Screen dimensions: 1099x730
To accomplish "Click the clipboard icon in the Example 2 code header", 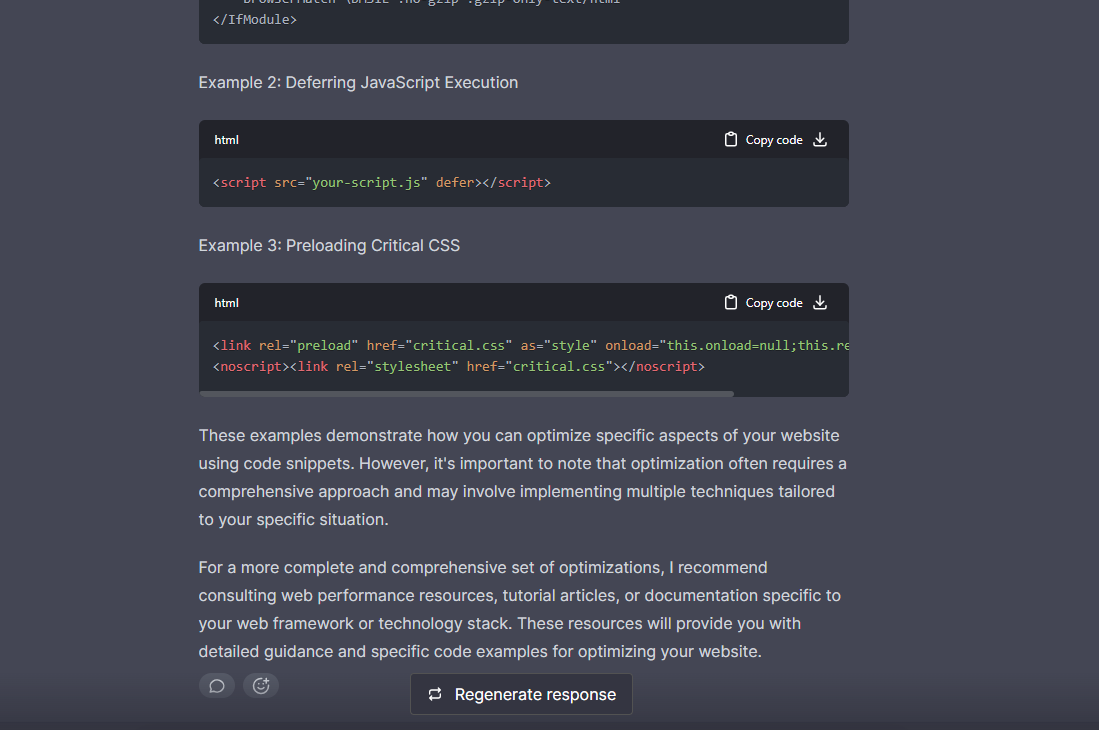I will click(x=731, y=140).
